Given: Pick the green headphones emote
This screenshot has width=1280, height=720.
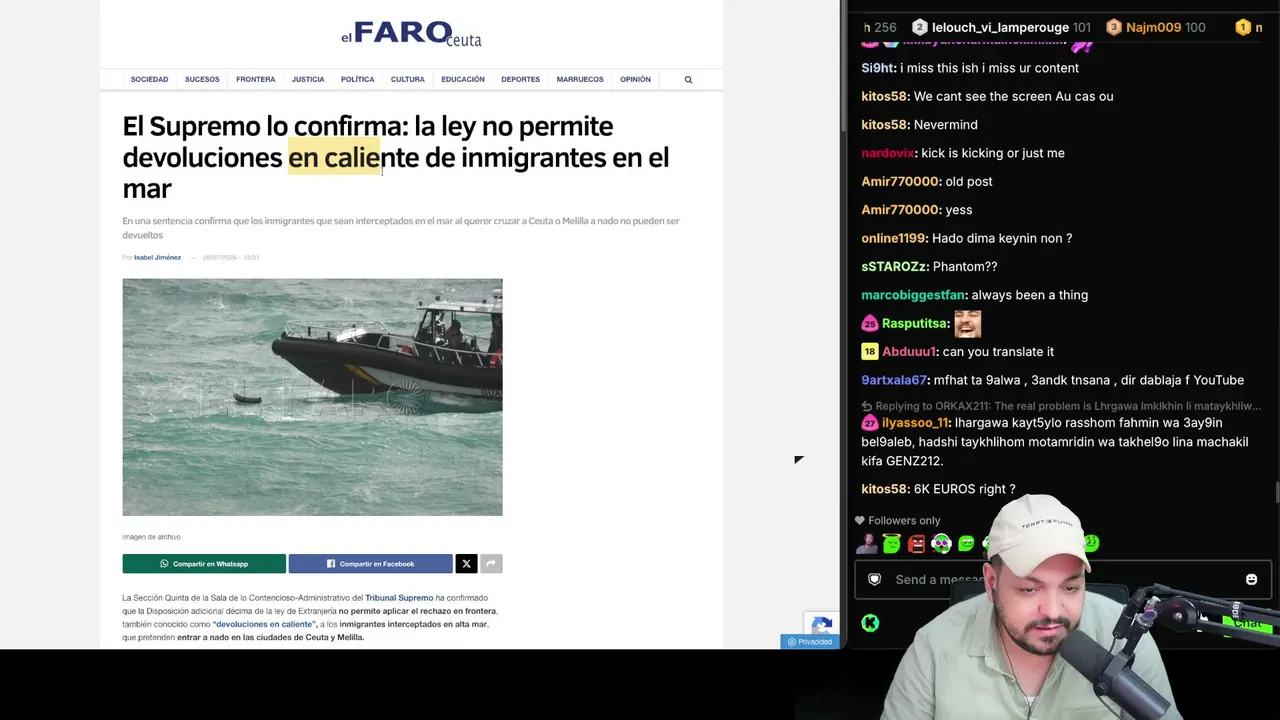Looking at the screenshot, I should (x=941, y=544).
